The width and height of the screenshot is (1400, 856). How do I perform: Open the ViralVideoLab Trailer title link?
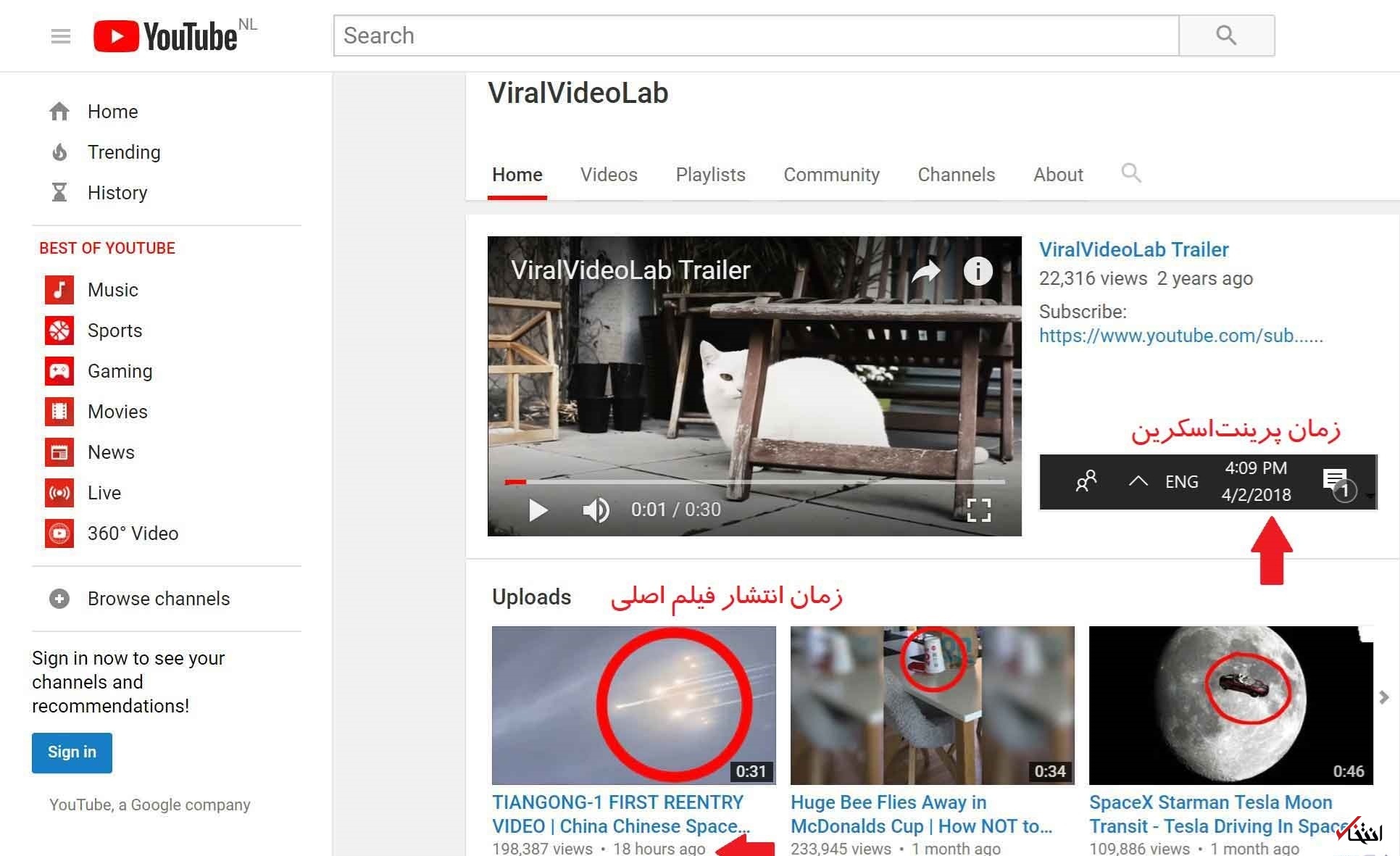1134,250
